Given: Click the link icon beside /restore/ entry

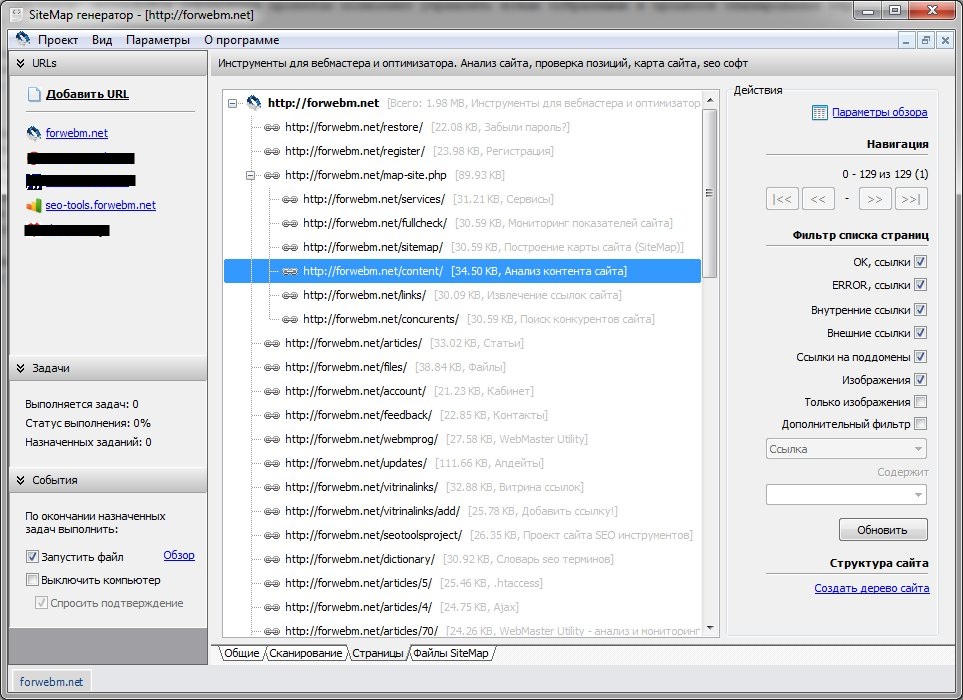Looking at the screenshot, I should point(272,127).
